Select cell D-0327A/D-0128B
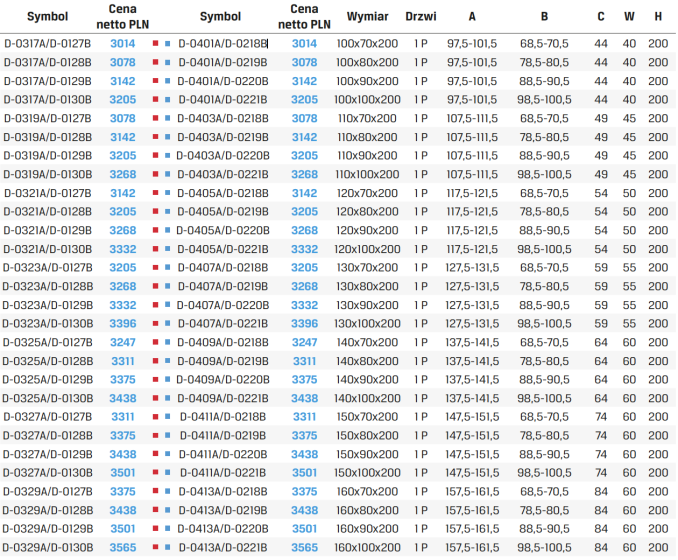The width and height of the screenshot is (678, 560). pos(48,435)
